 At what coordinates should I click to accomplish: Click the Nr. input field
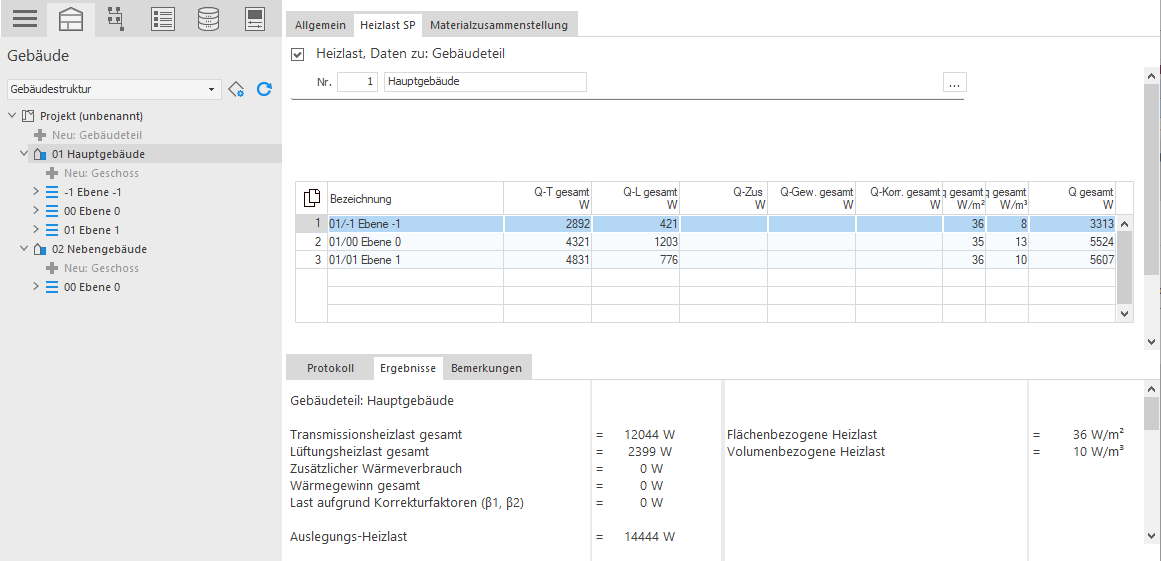(x=358, y=82)
